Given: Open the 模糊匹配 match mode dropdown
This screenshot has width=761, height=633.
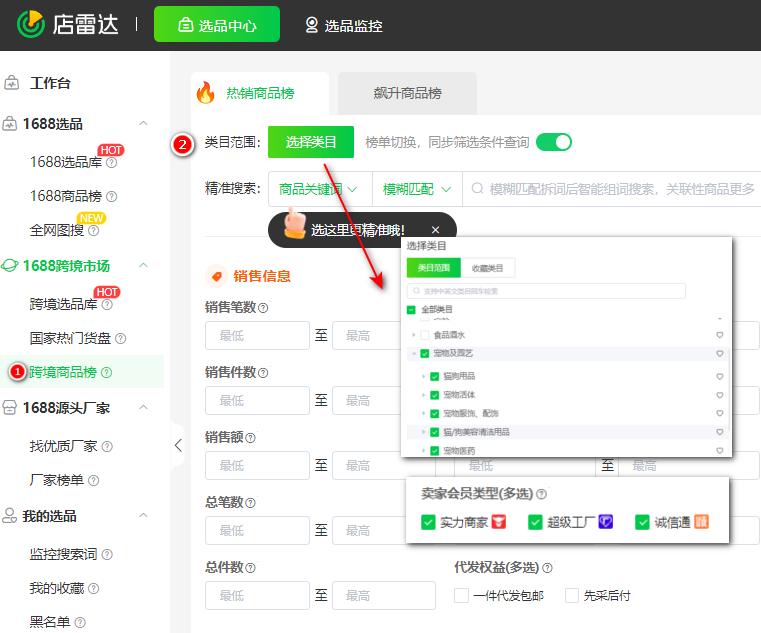Looking at the screenshot, I should tap(417, 189).
